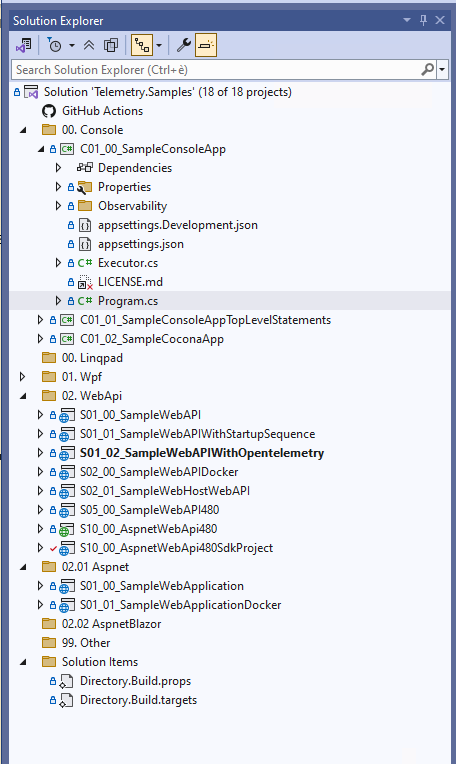The height and width of the screenshot is (764, 456).
Task: Switch between solution and folder views icon
Action: click(23, 45)
